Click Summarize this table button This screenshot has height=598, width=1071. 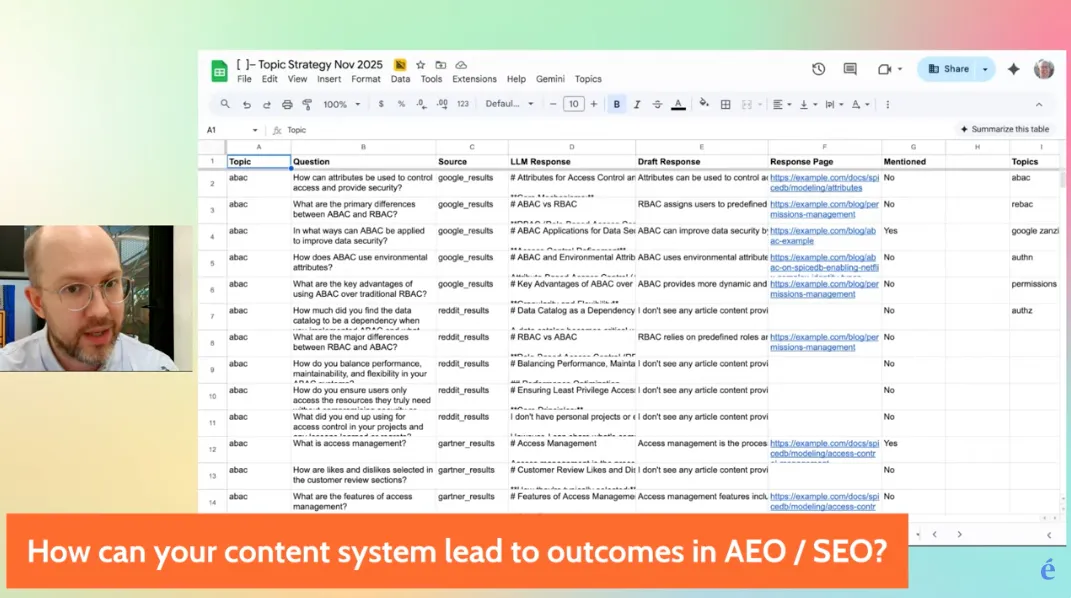1003,129
